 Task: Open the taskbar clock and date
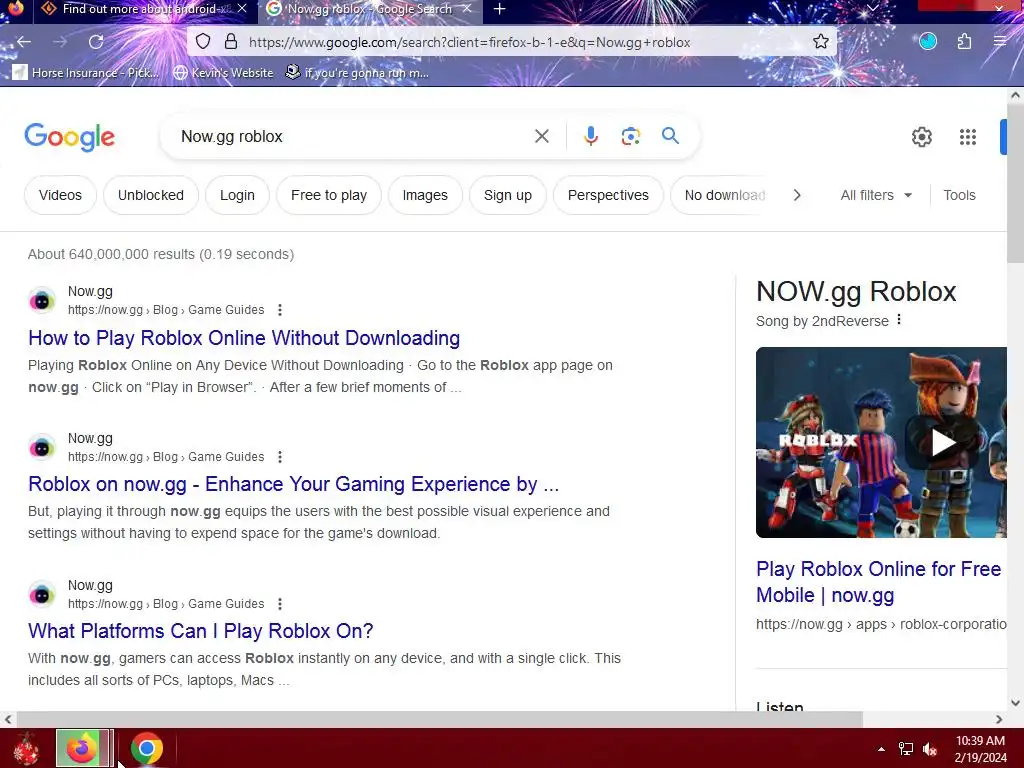click(980, 749)
